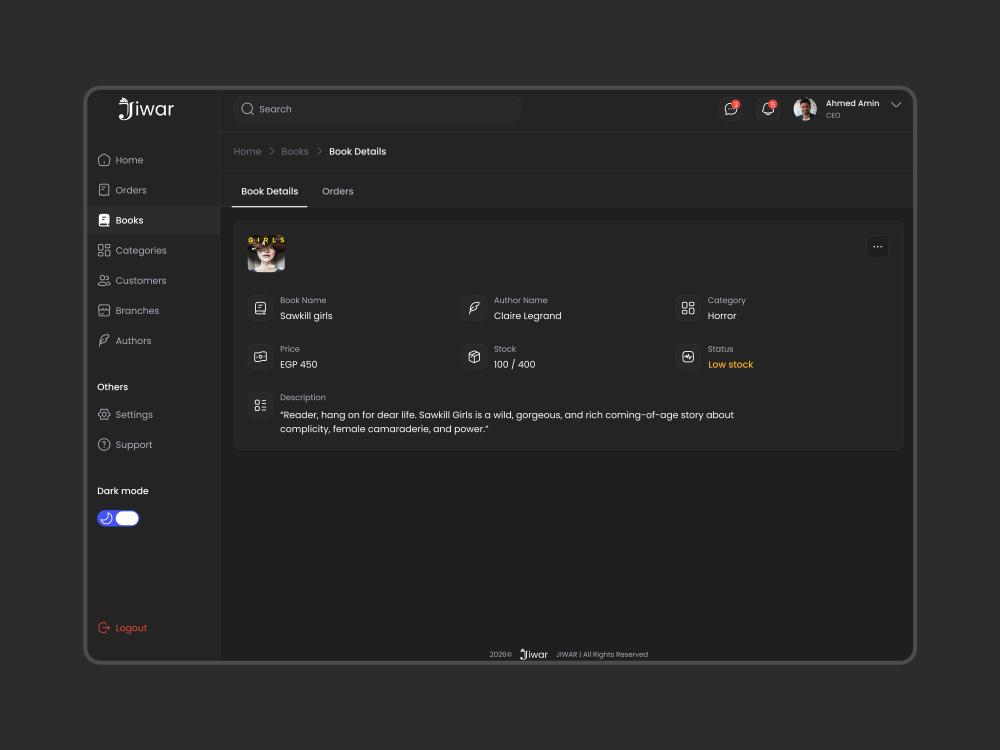Go to Home in the sidebar menu
The width and height of the screenshot is (1000, 750).
coord(153,160)
